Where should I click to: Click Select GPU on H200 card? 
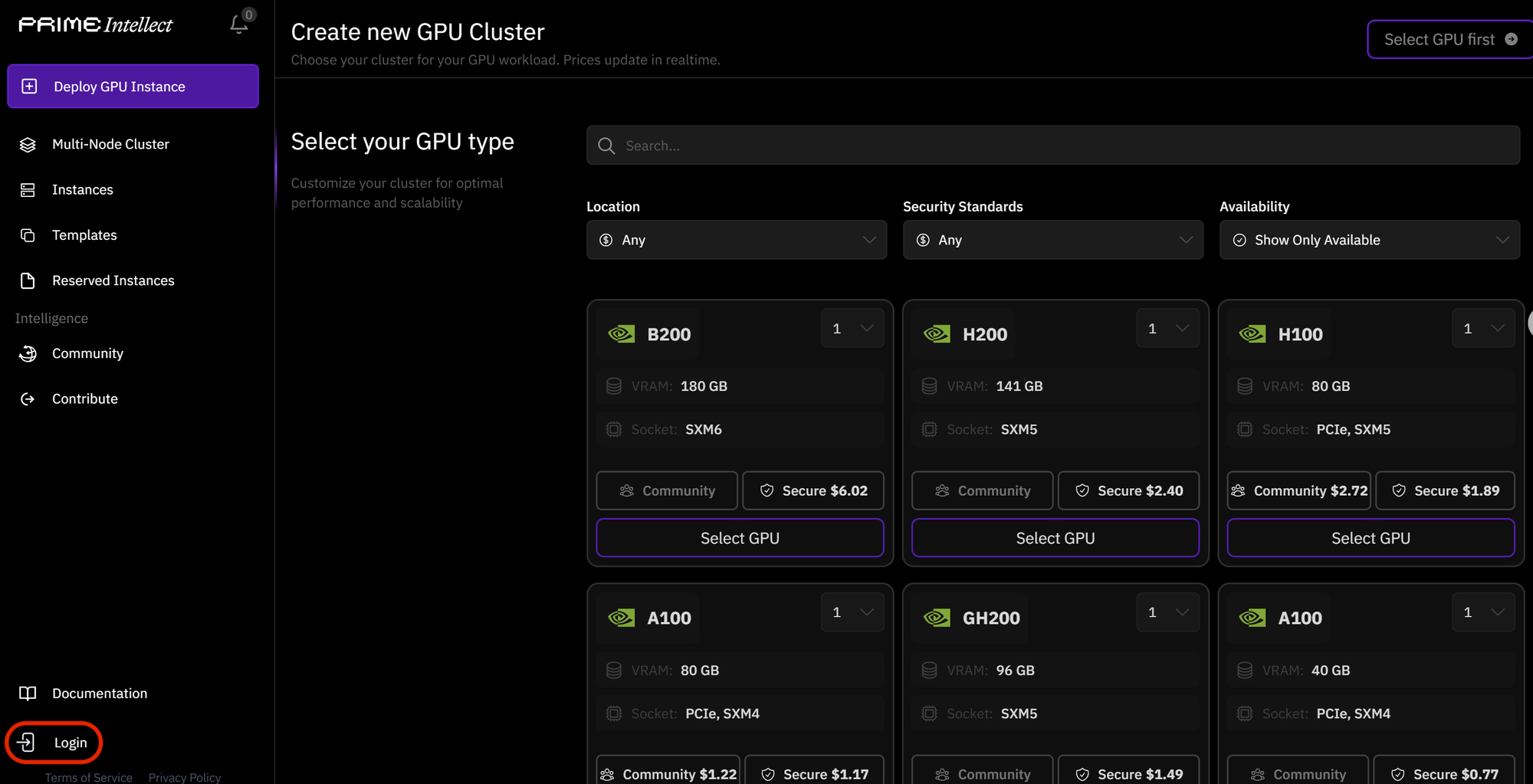pyautogui.click(x=1055, y=538)
